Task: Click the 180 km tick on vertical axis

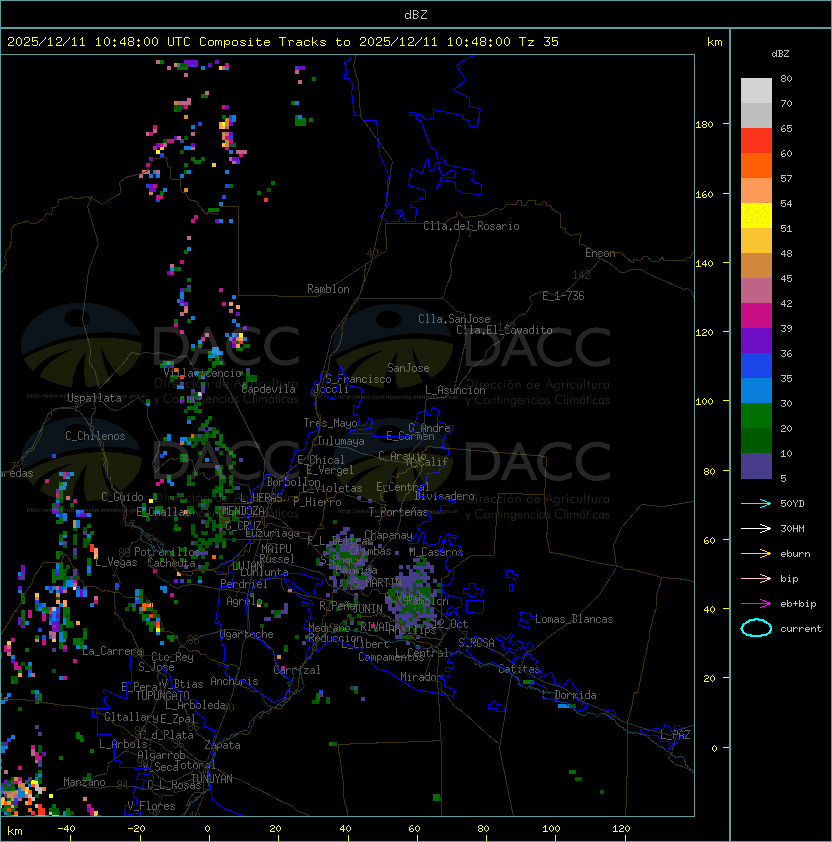Action: tap(704, 124)
